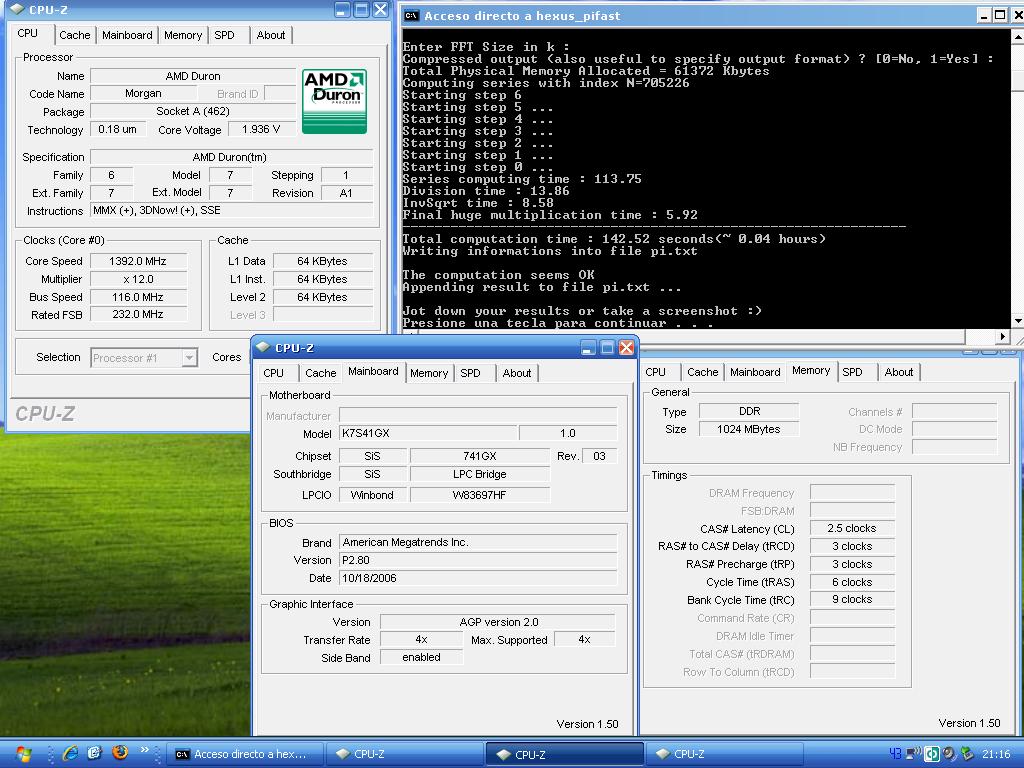The height and width of the screenshot is (768, 1024).
Task: Click the Side Band value enabled
Action: coord(421,657)
